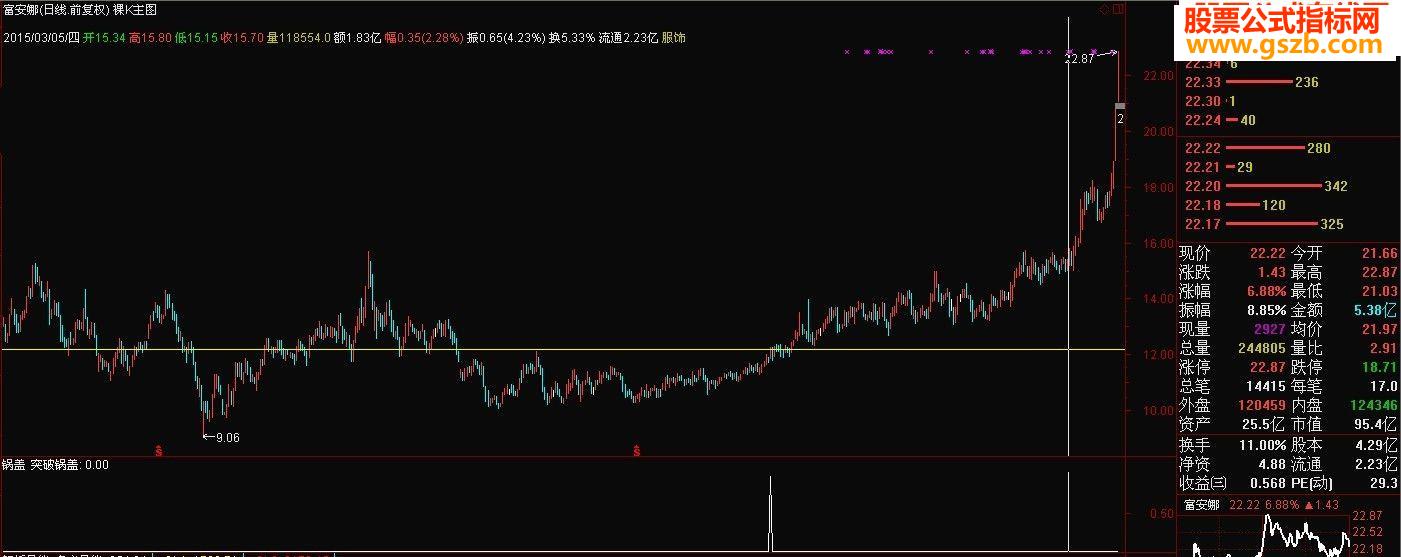Click the volume 342 in the order book
The height and width of the screenshot is (557, 1401).
1335,186
